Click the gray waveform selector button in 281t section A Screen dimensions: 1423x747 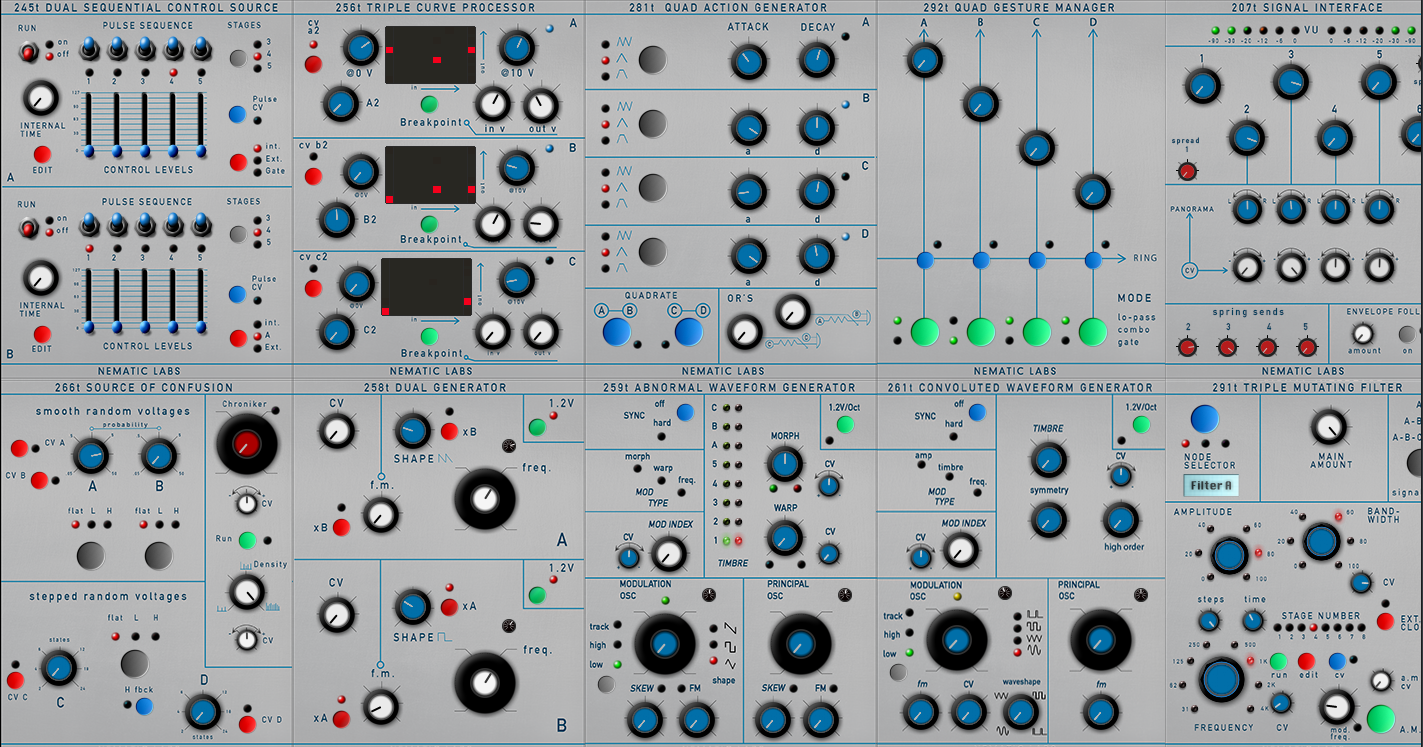pyautogui.click(x=652, y=60)
